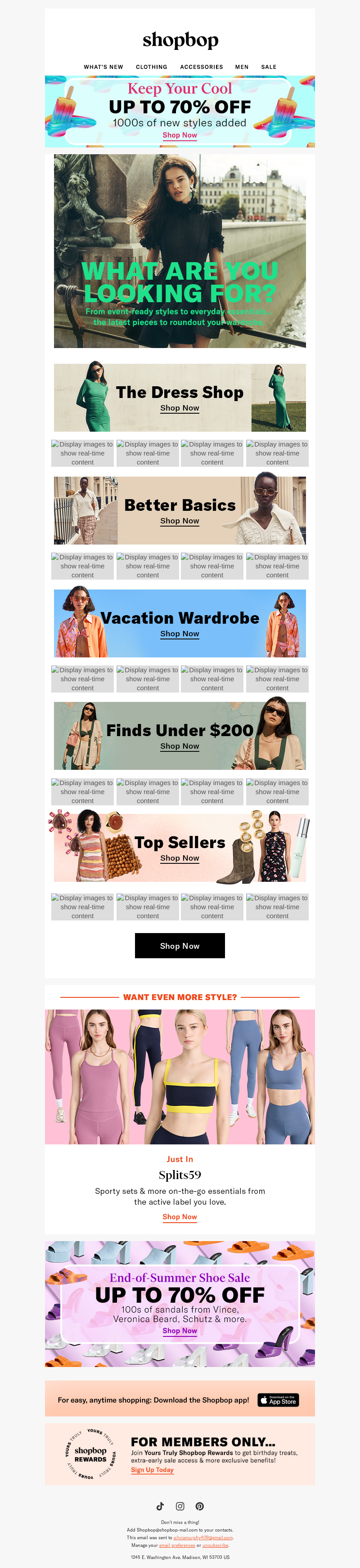Go to the SALE navigation item
The height and width of the screenshot is (1568, 360).
269,67
